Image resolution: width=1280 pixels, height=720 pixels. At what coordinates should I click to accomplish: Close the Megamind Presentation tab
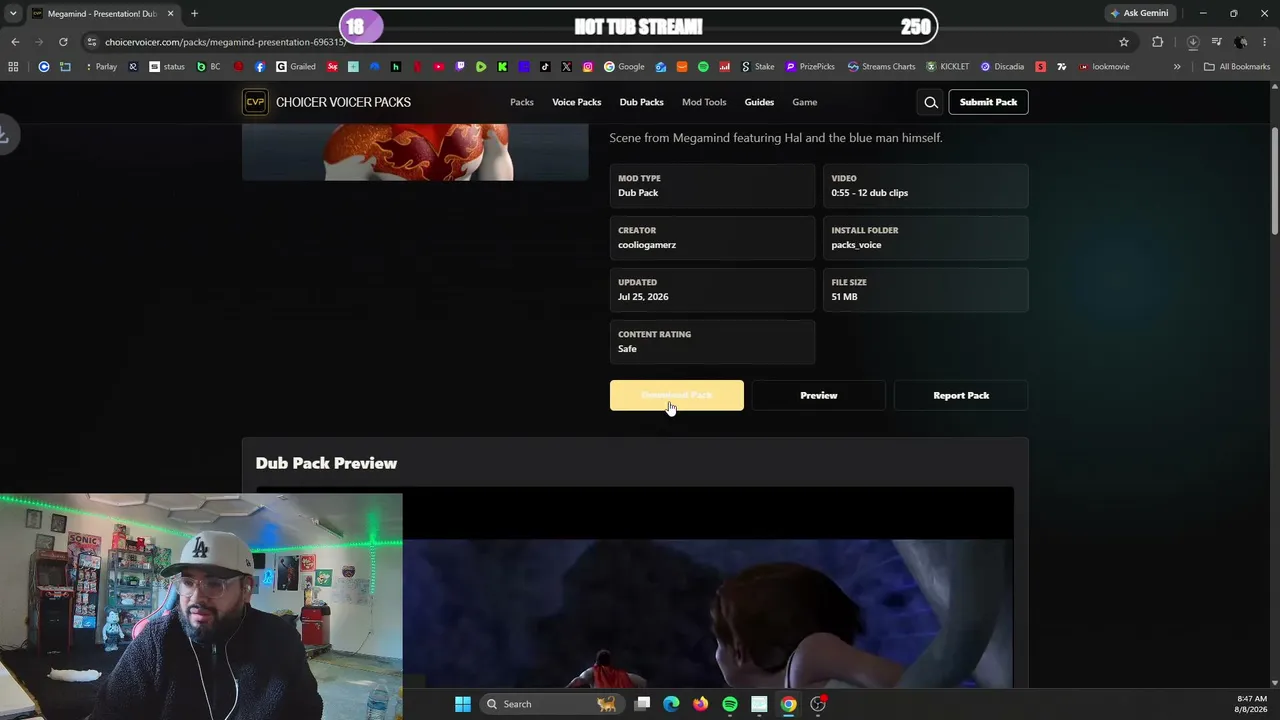click(170, 13)
